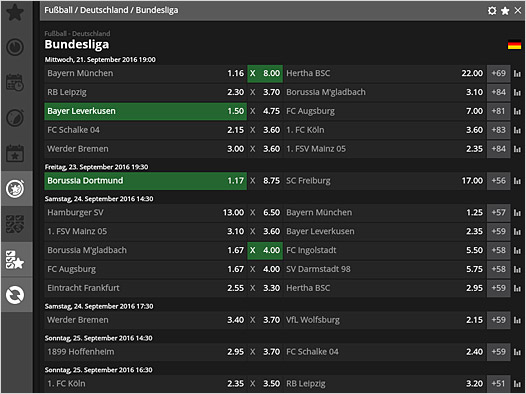Select FC Schalke 04 away win 2.40
Image resolution: width=526 pixels, height=394 pixels.
(385, 352)
